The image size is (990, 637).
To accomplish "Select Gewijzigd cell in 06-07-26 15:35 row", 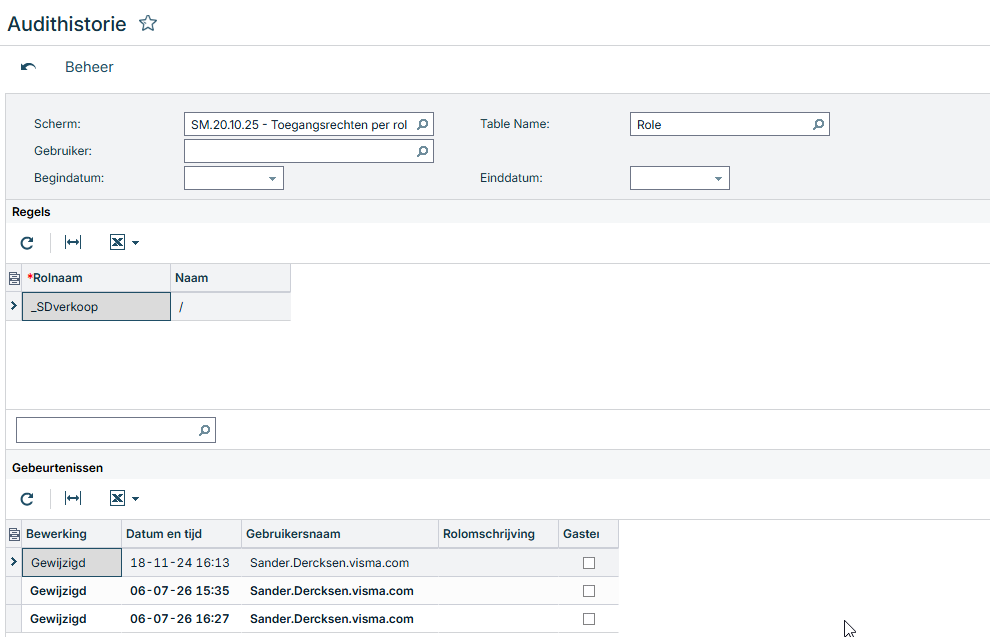I will (x=71, y=591).
